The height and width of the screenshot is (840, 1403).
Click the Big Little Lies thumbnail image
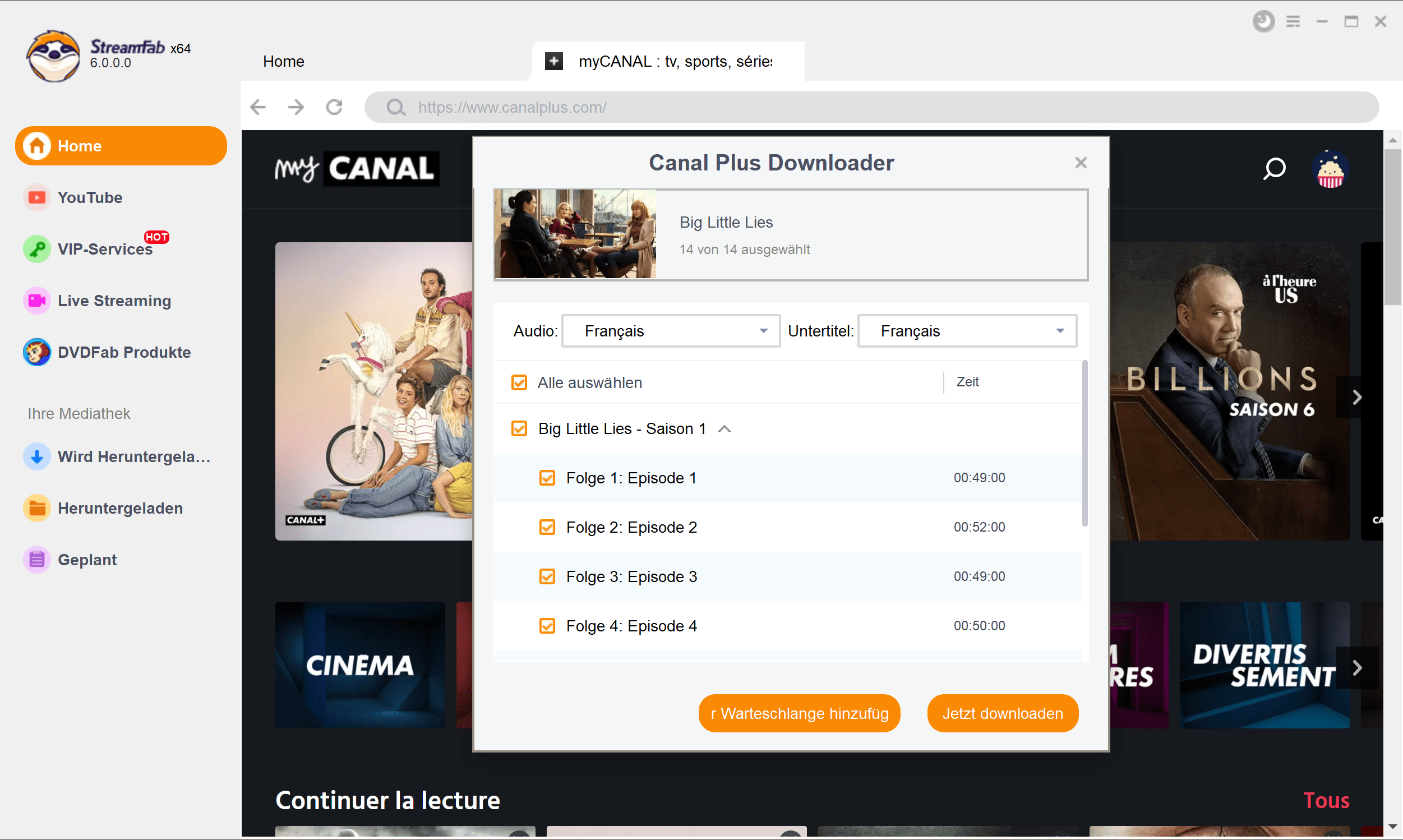click(x=575, y=234)
